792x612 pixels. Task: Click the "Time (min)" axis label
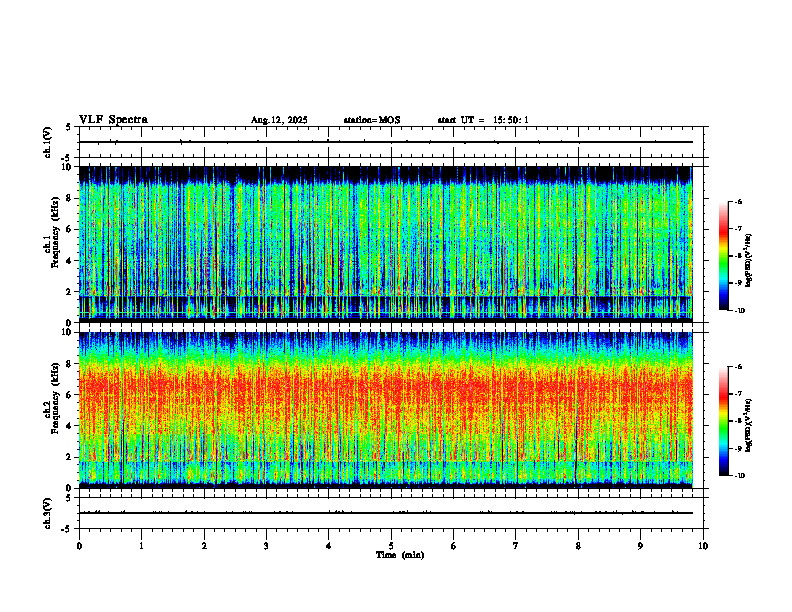click(400, 555)
